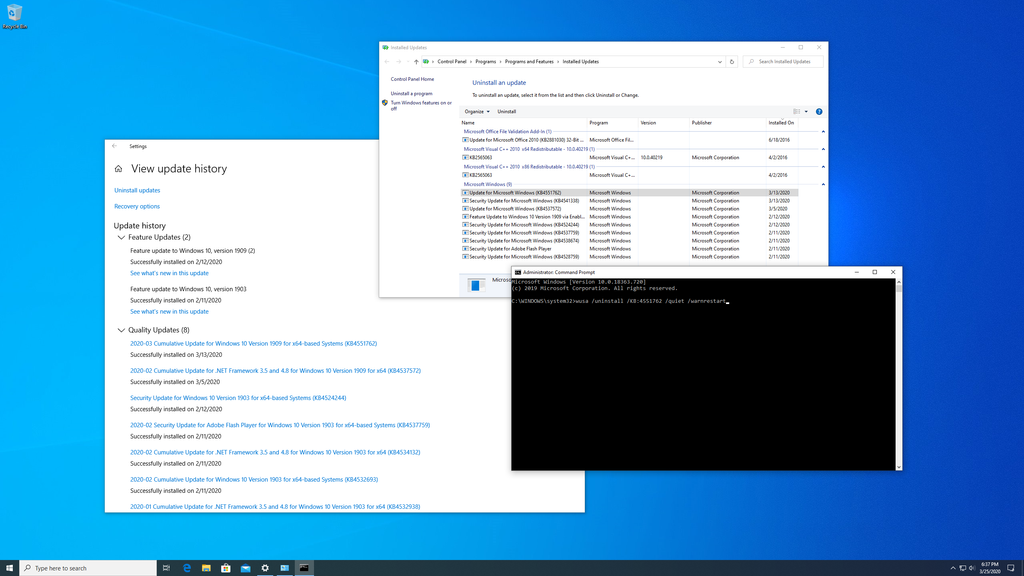
Task: Select Programs and Features in the breadcrumb path
Action: click(x=530, y=61)
